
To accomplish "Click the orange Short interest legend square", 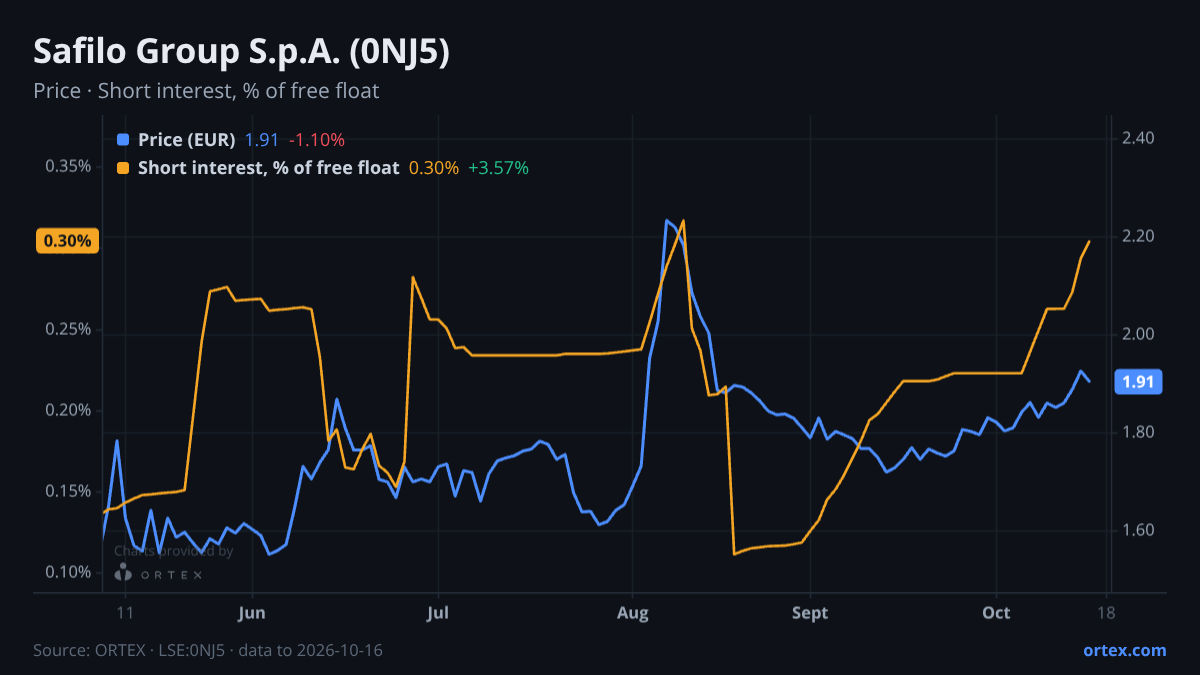I will [x=123, y=168].
